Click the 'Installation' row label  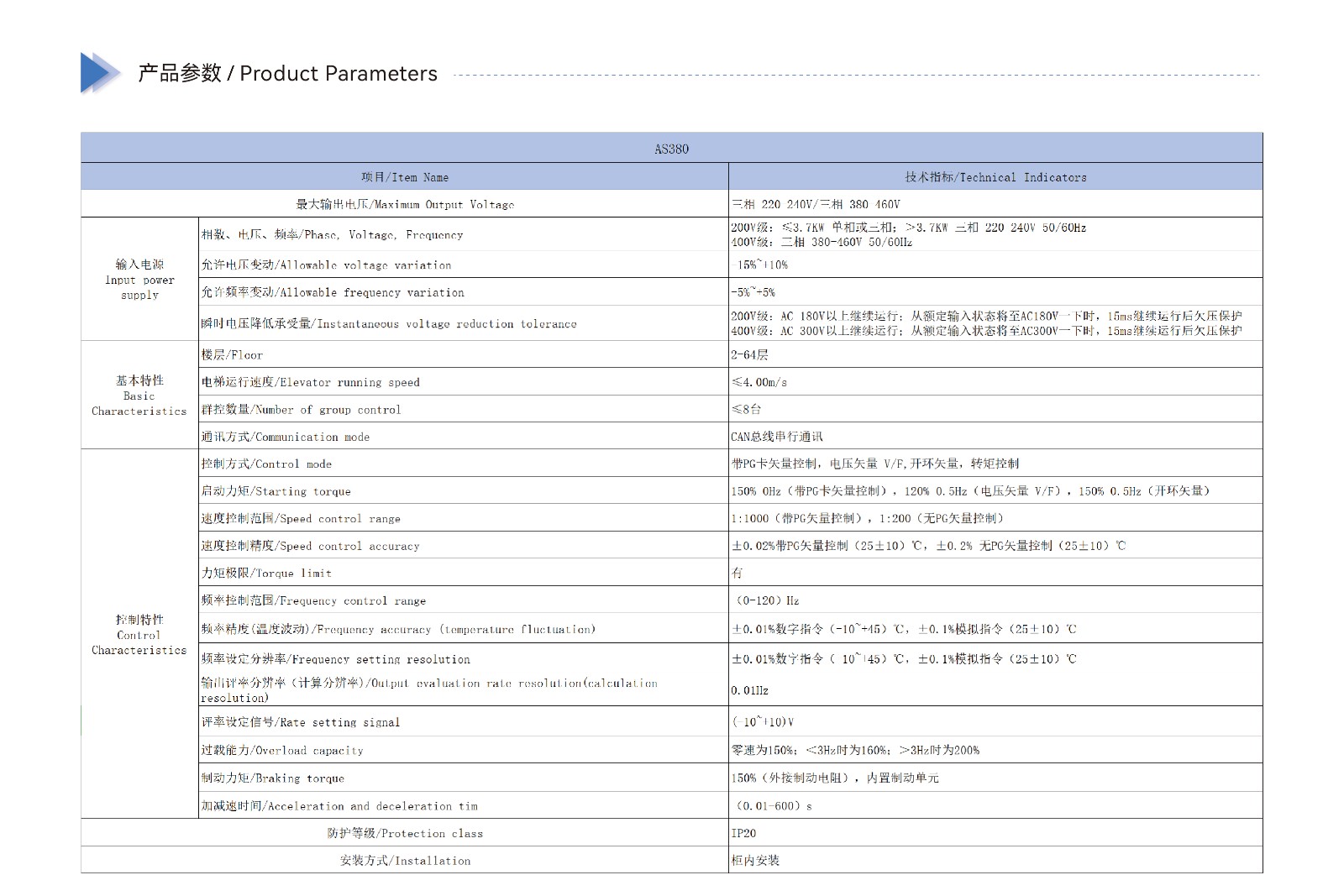tap(405, 860)
